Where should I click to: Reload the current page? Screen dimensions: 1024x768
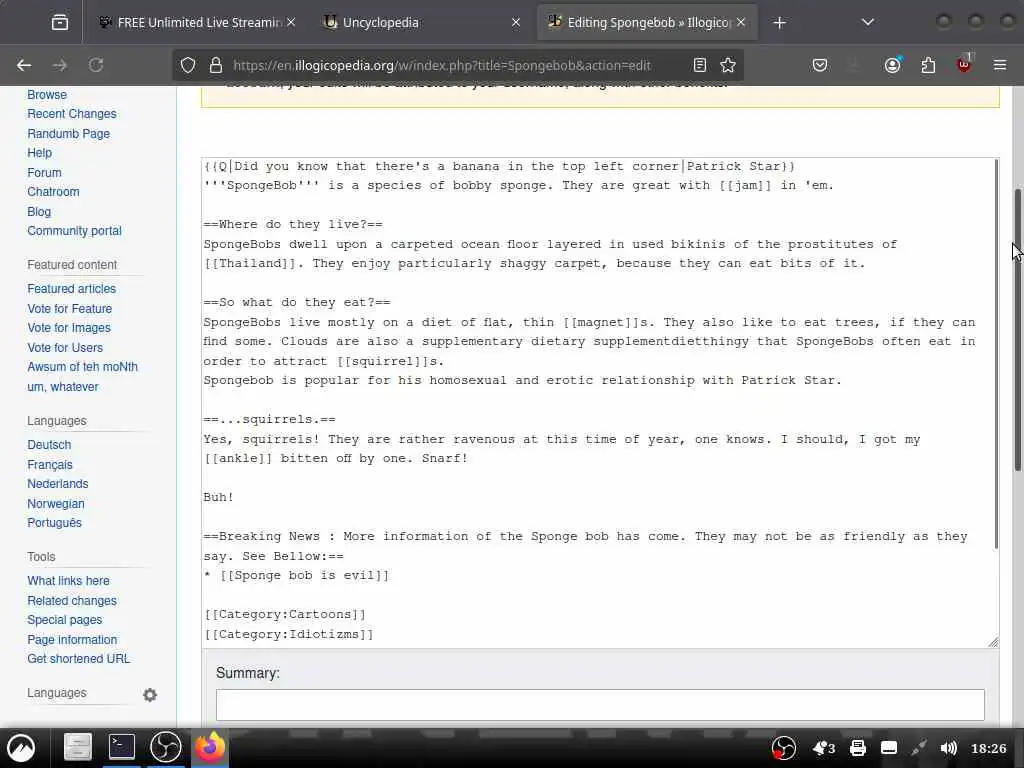(x=96, y=65)
